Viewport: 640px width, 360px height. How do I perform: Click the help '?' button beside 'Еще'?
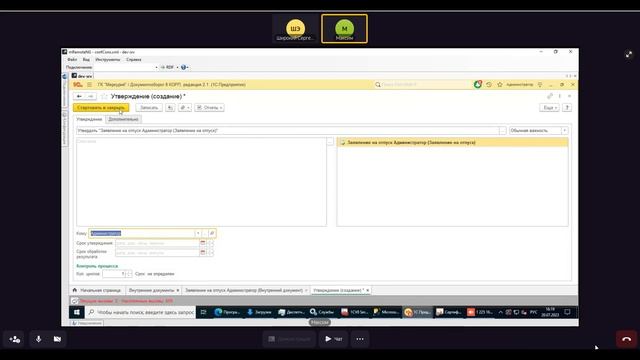click(567, 107)
